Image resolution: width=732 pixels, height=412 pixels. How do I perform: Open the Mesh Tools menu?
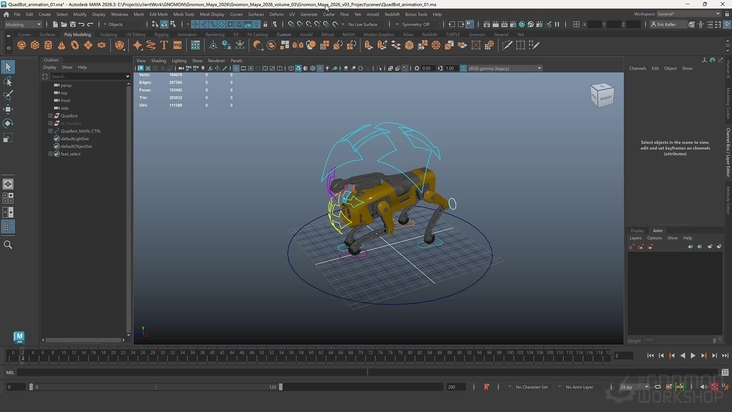(184, 14)
